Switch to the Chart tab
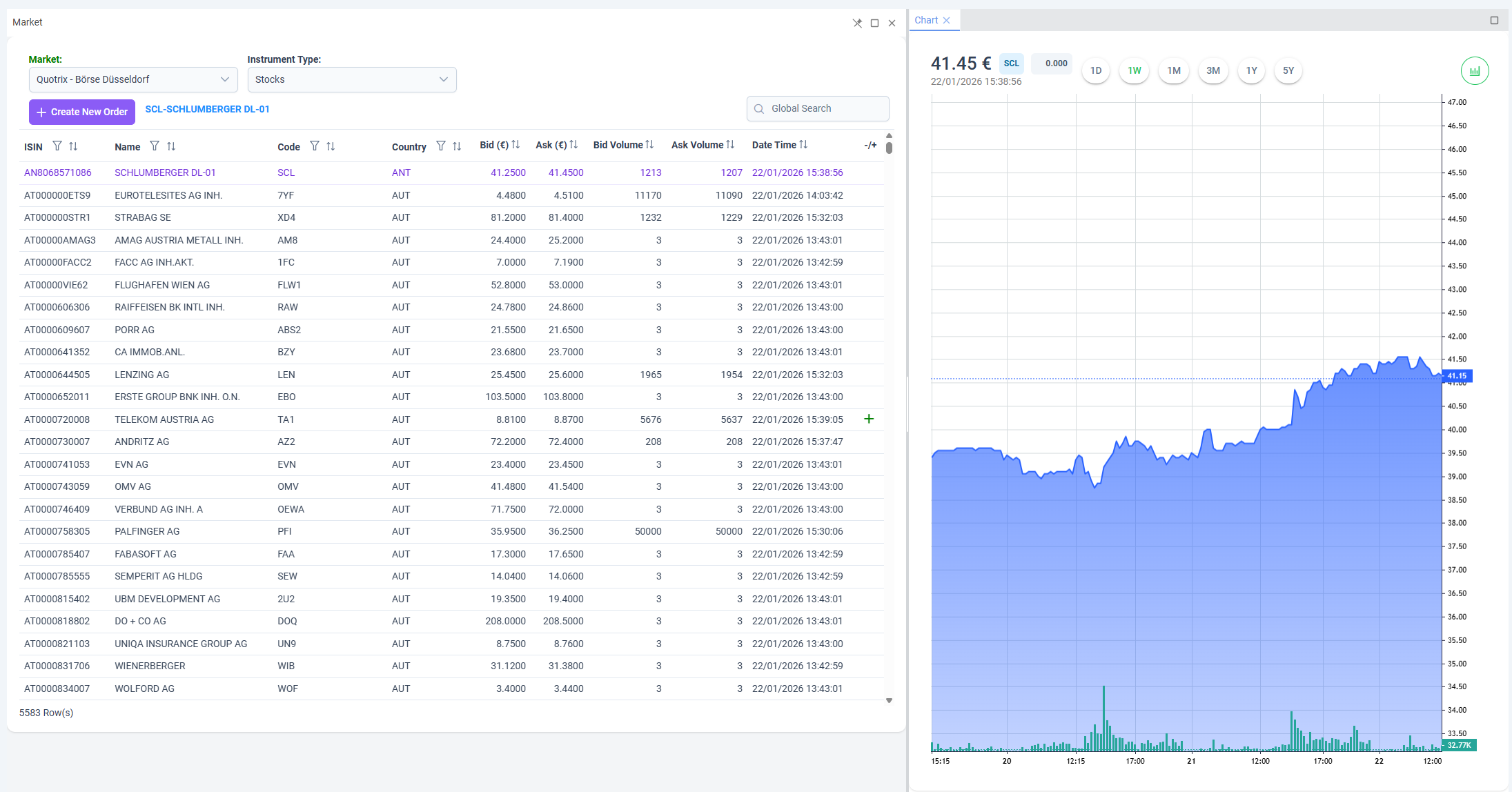The height and width of the screenshot is (792, 1512). (x=926, y=20)
